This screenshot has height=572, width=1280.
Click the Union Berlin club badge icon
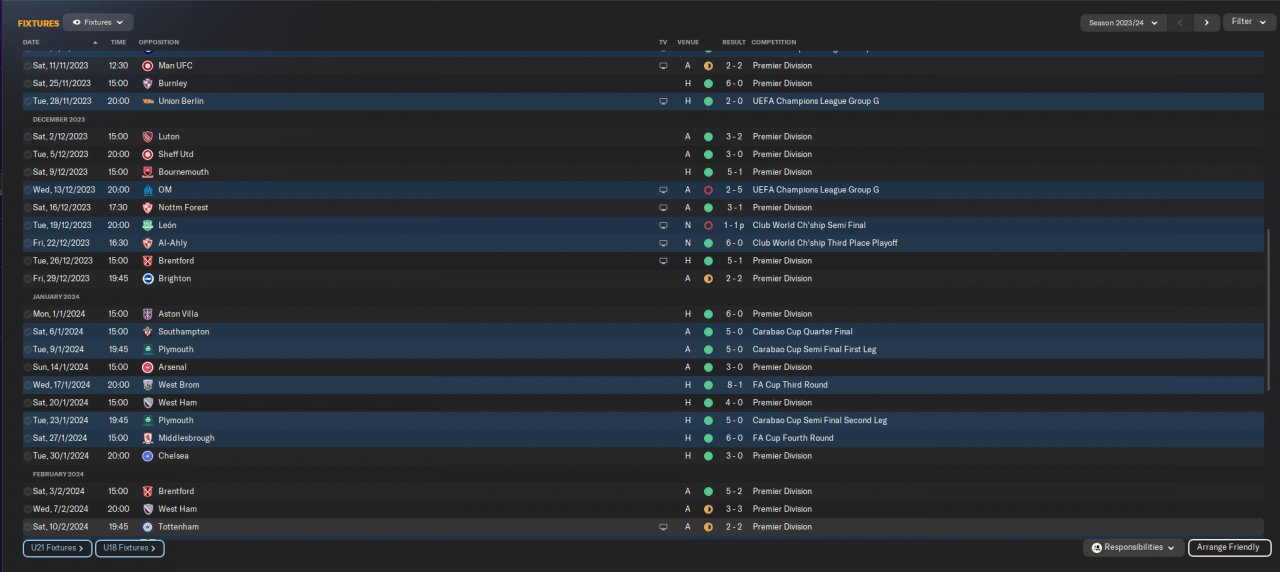pos(147,101)
